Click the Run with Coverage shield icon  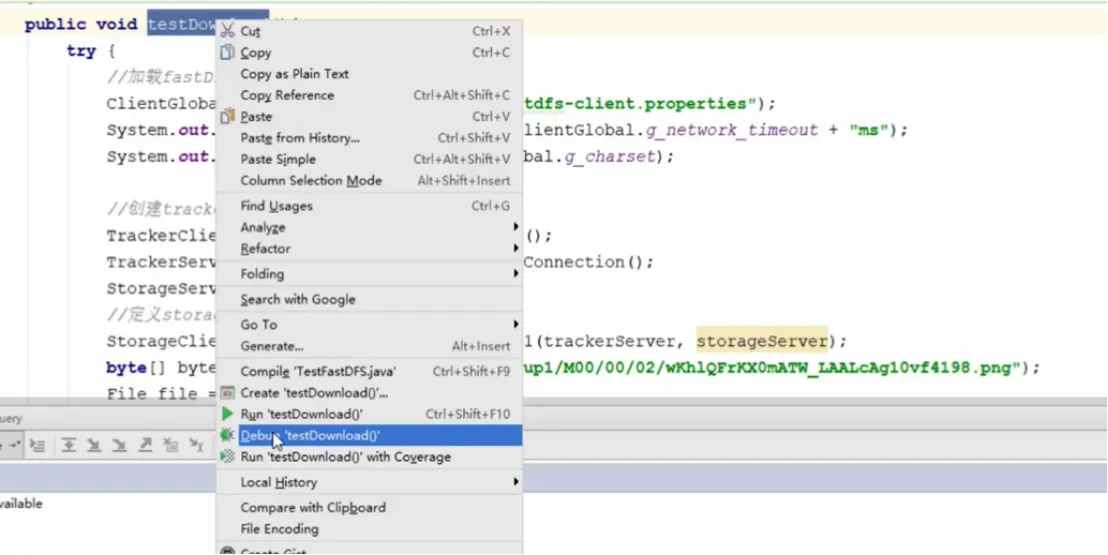coord(227,457)
